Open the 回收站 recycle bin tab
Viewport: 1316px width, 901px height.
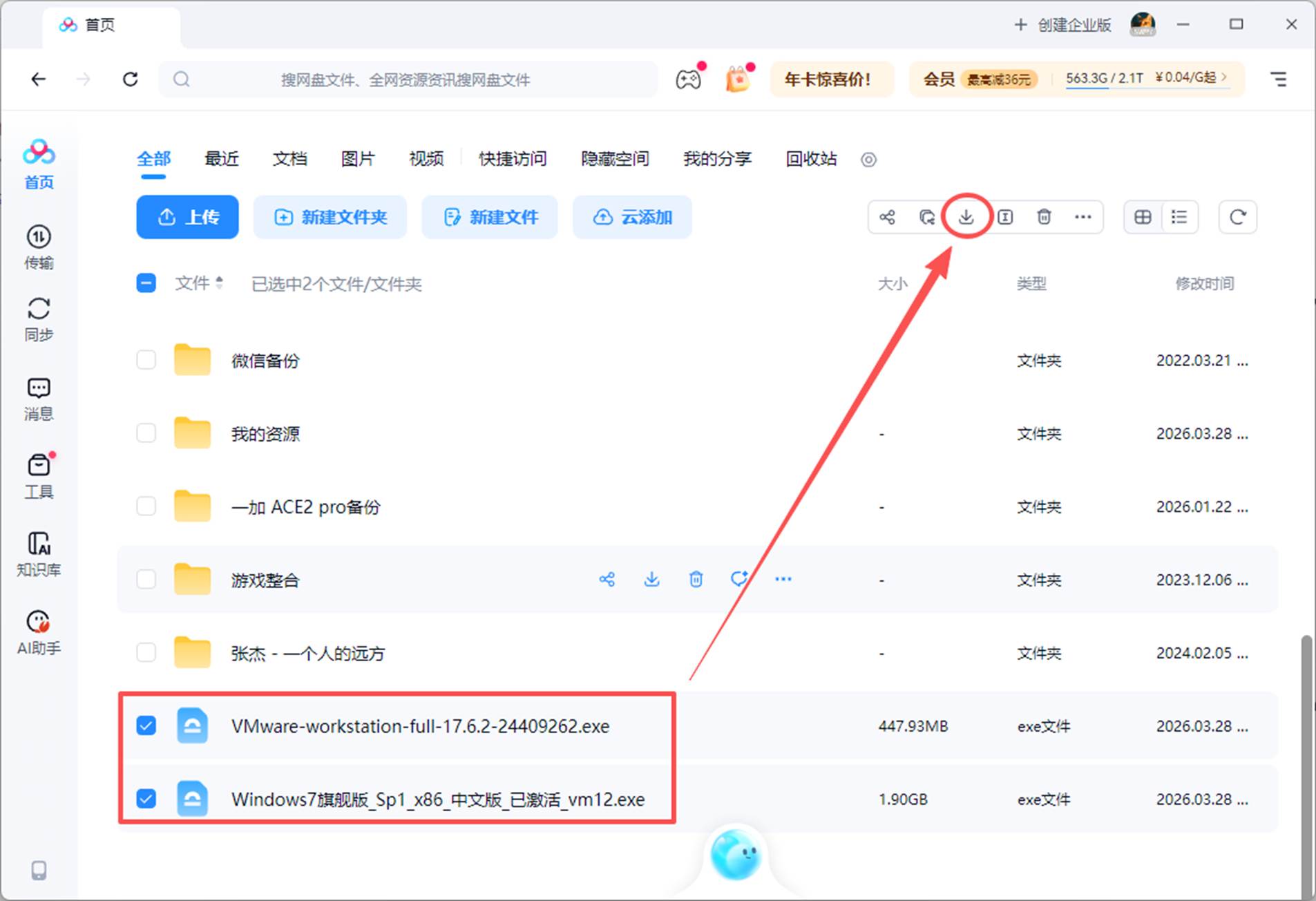[x=810, y=159]
